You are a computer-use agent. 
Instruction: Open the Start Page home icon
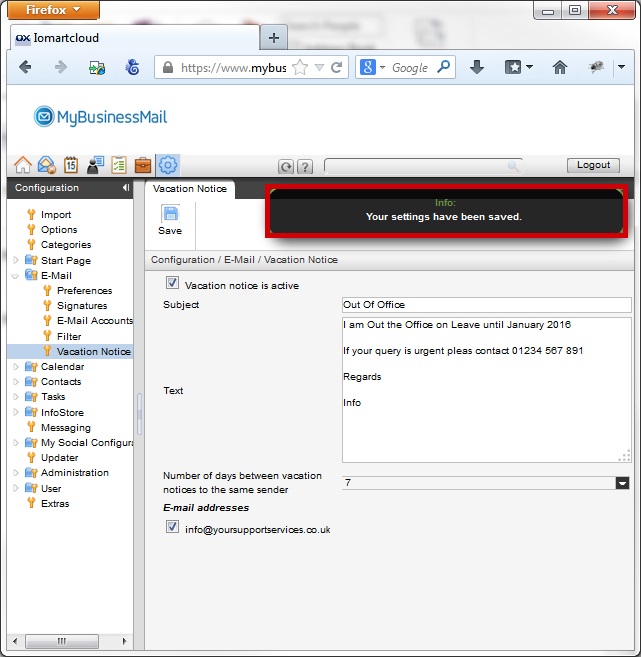point(22,166)
